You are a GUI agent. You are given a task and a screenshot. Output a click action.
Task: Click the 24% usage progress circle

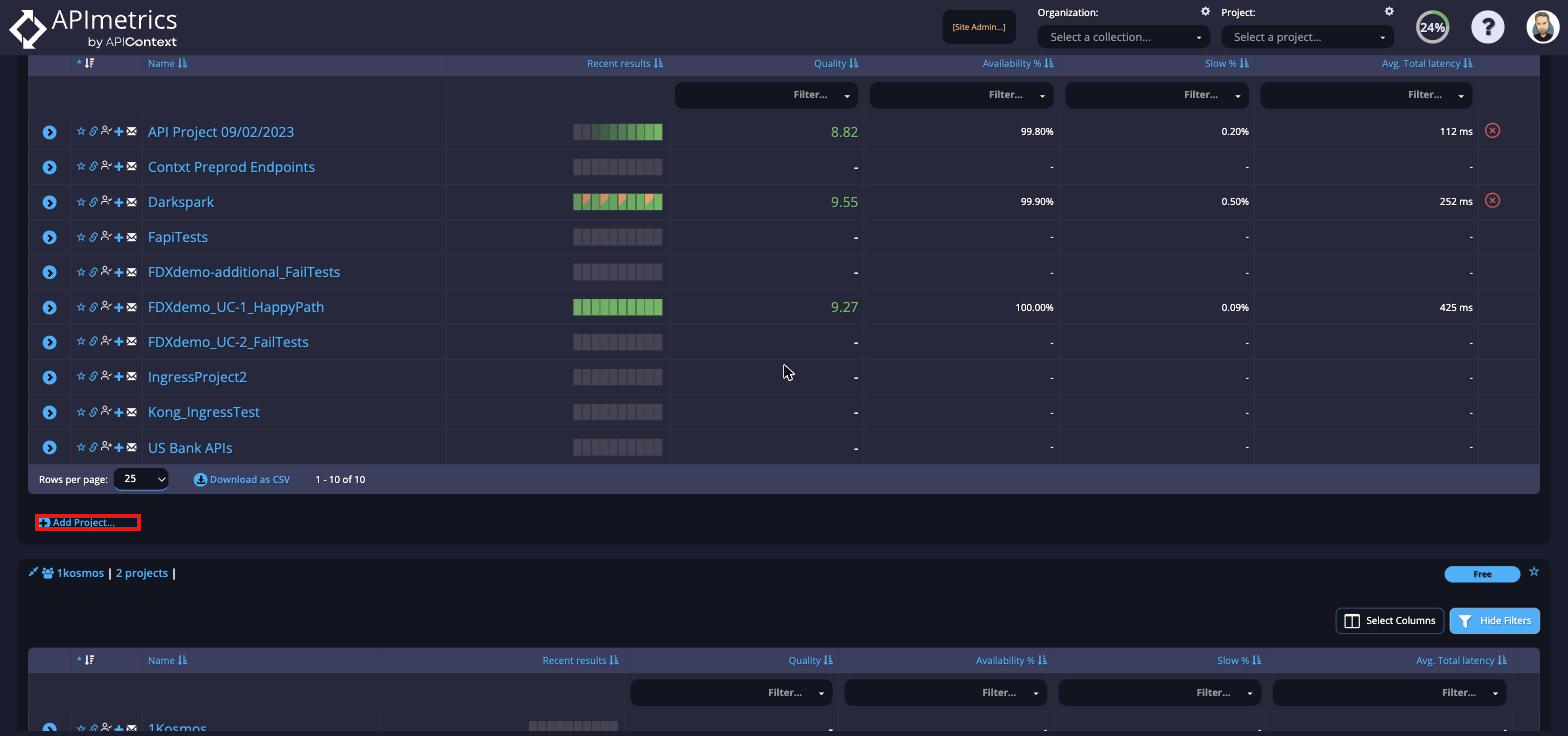pos(1432,27)
